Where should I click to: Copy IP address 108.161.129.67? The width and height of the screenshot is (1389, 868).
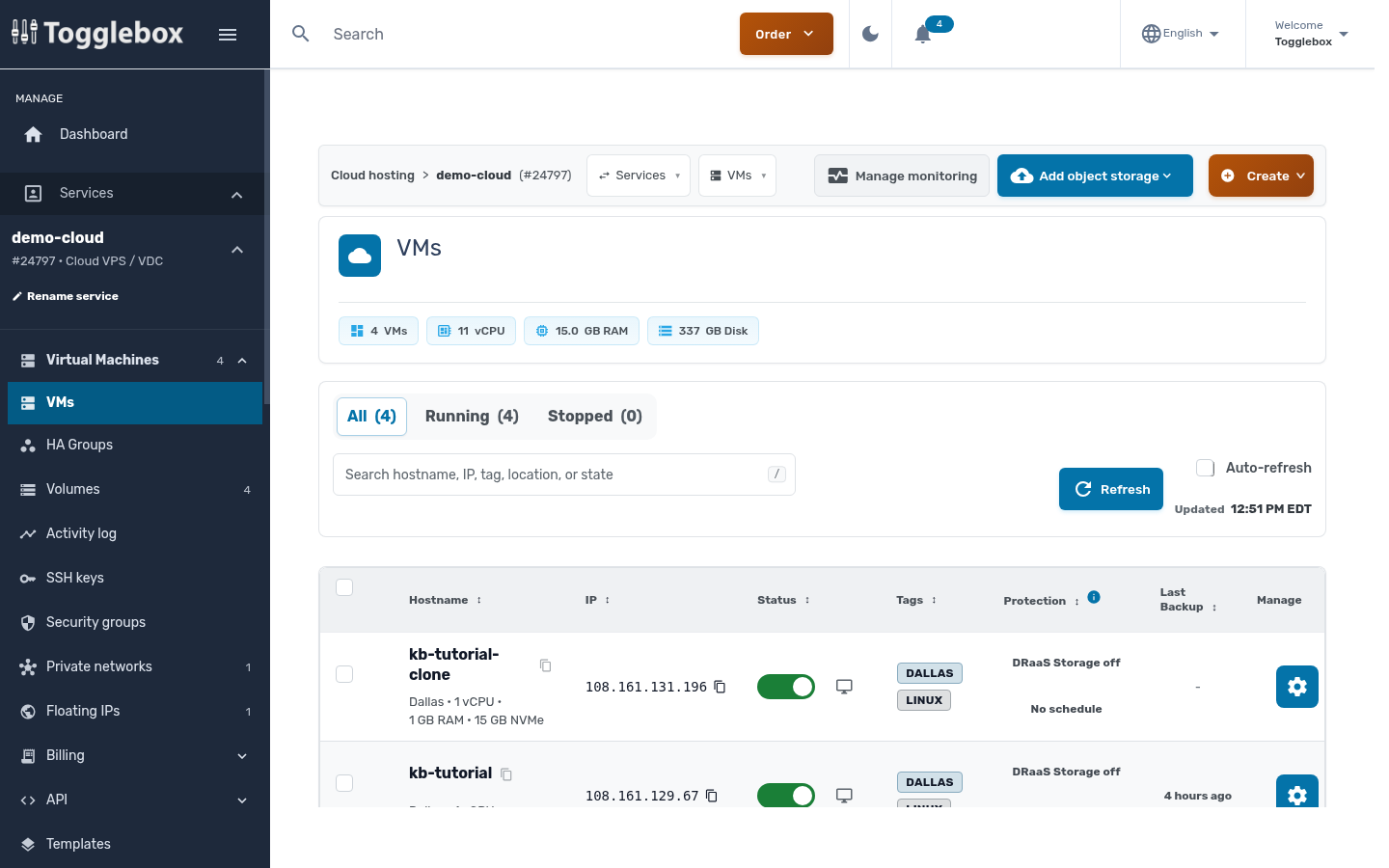point(712,796)
